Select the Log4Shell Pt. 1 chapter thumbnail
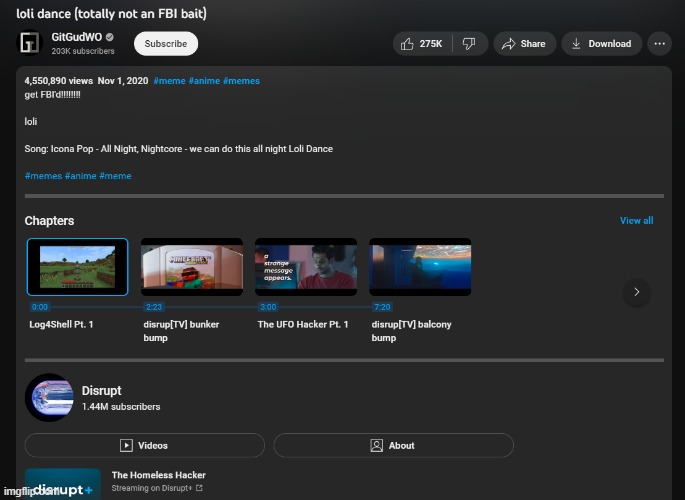 click(77, 267)
